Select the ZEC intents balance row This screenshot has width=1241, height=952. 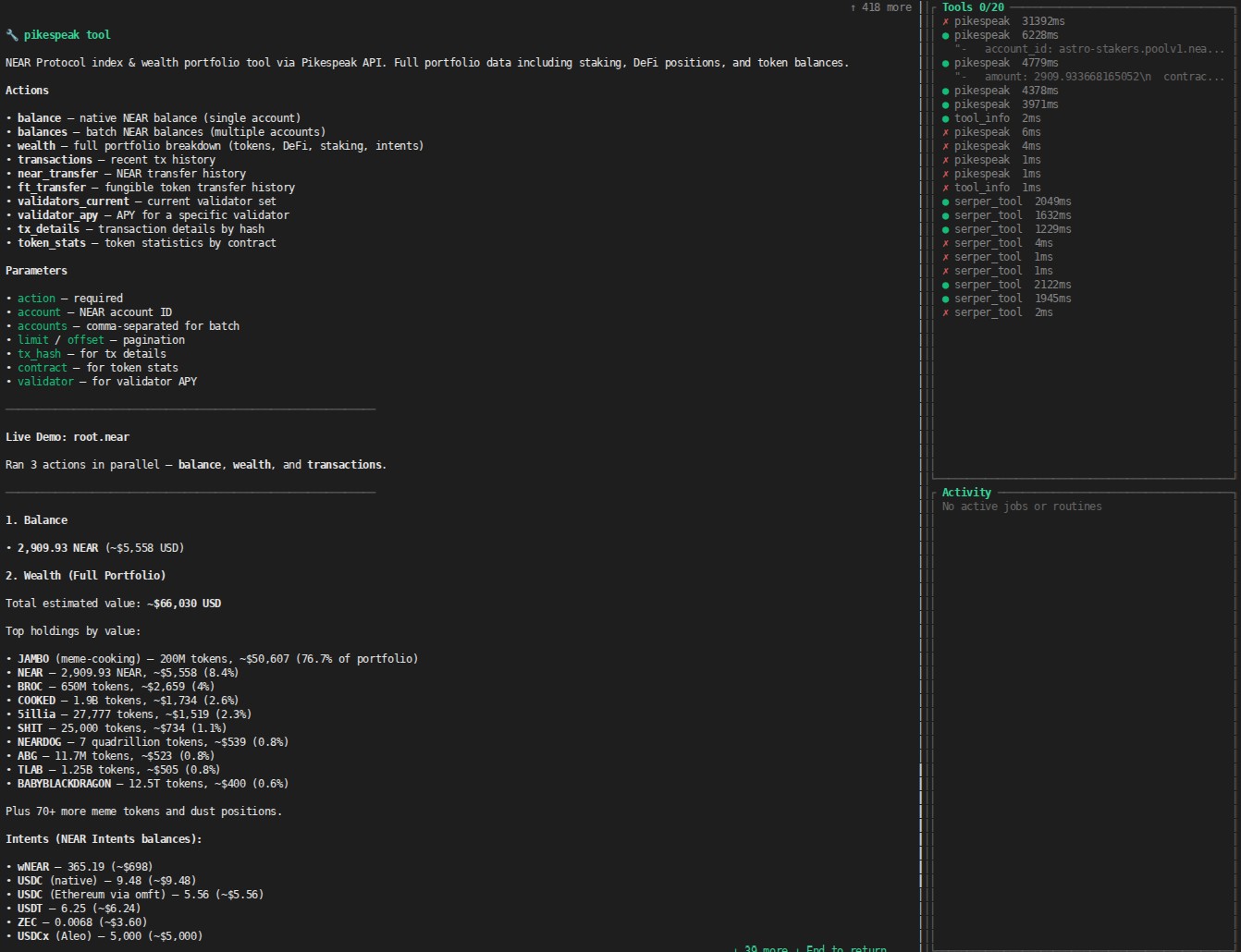click(76, 922)
